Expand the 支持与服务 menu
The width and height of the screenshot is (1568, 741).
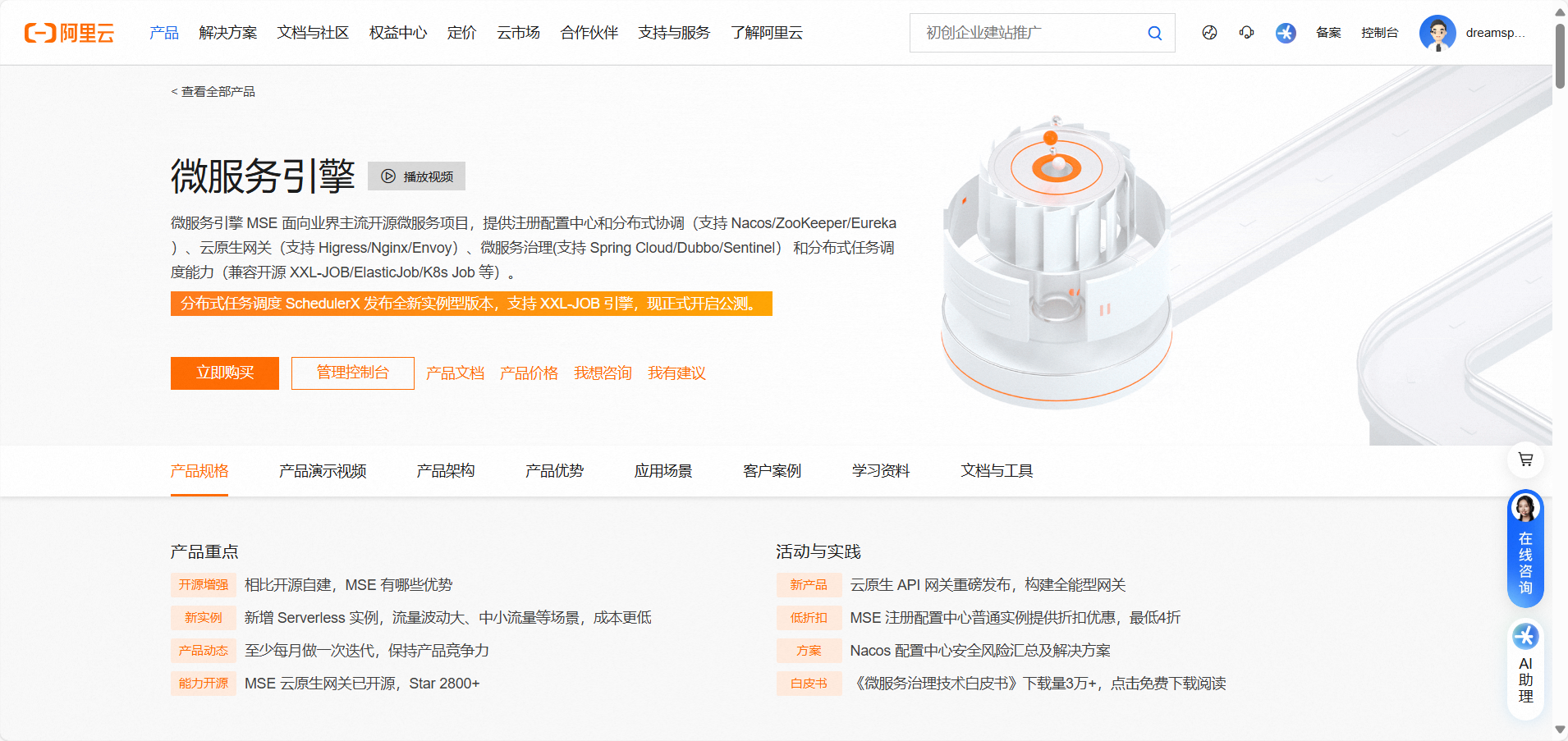pyautogui.click(x=674, y=33)
